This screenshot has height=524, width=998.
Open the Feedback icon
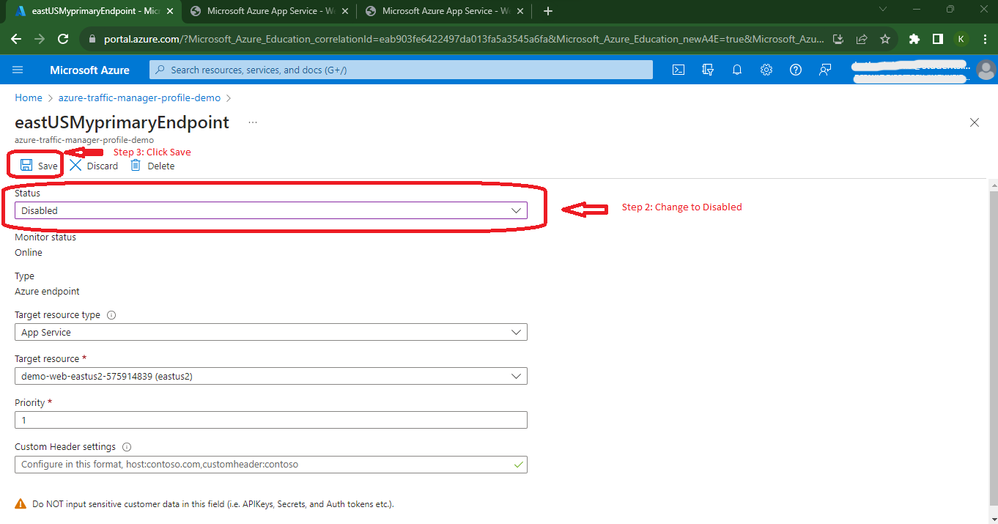pyautogui.click(x=825, y=69)
